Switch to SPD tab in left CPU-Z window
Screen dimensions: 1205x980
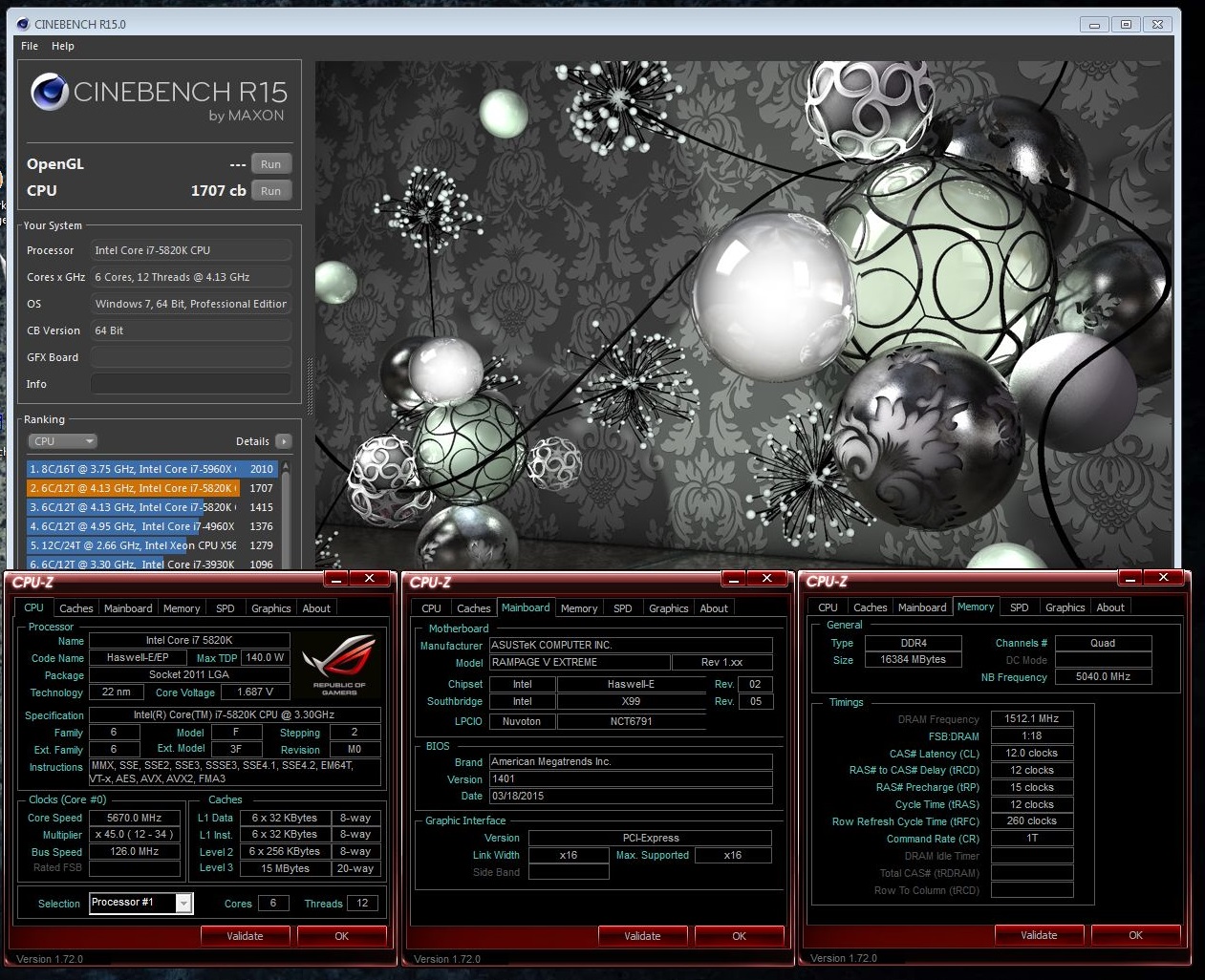pyautogui.click(x=226, y=608)
